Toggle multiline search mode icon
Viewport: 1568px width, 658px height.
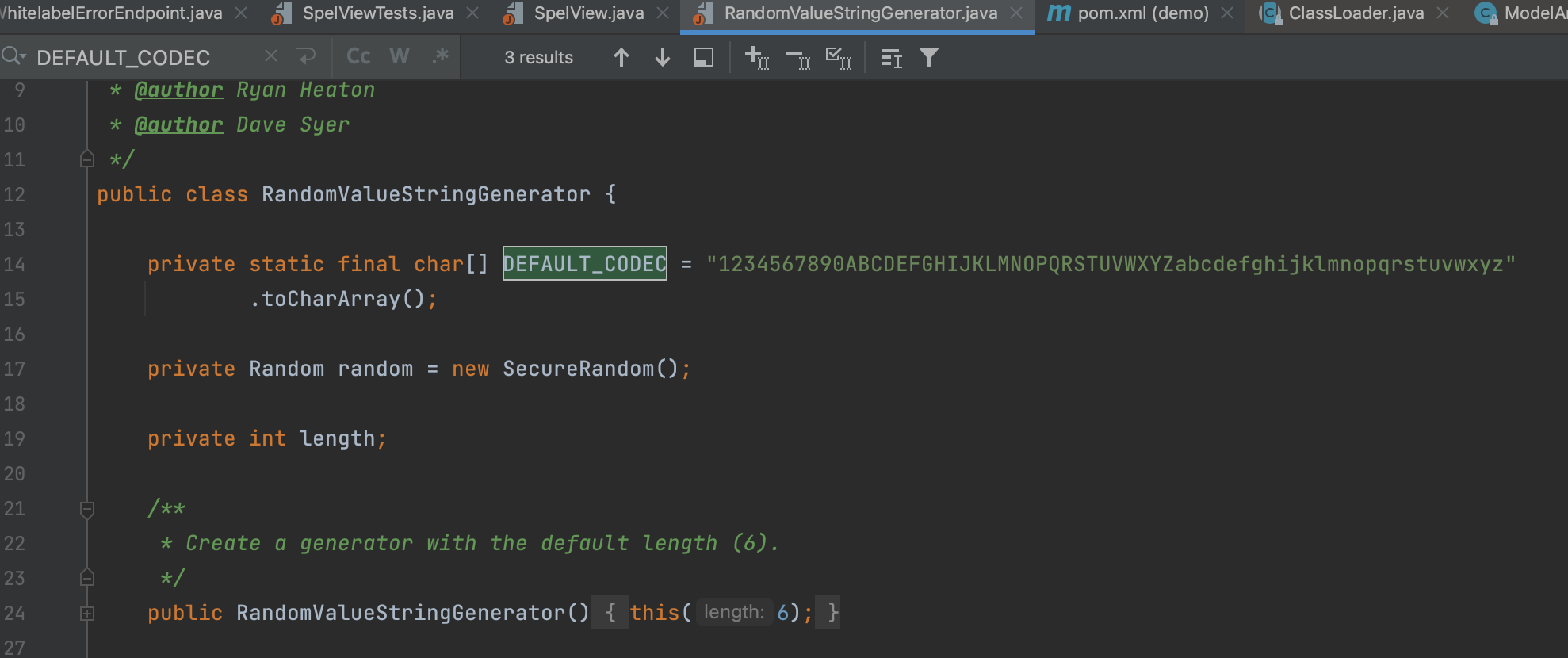[892, 57]
